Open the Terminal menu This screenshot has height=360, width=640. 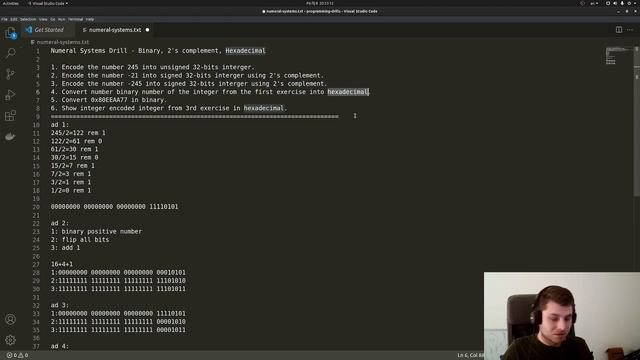[x=76, y=19]
